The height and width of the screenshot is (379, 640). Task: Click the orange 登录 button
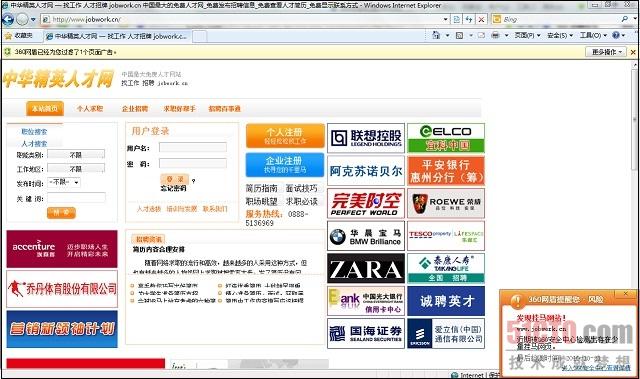click(x=175, y=179)
